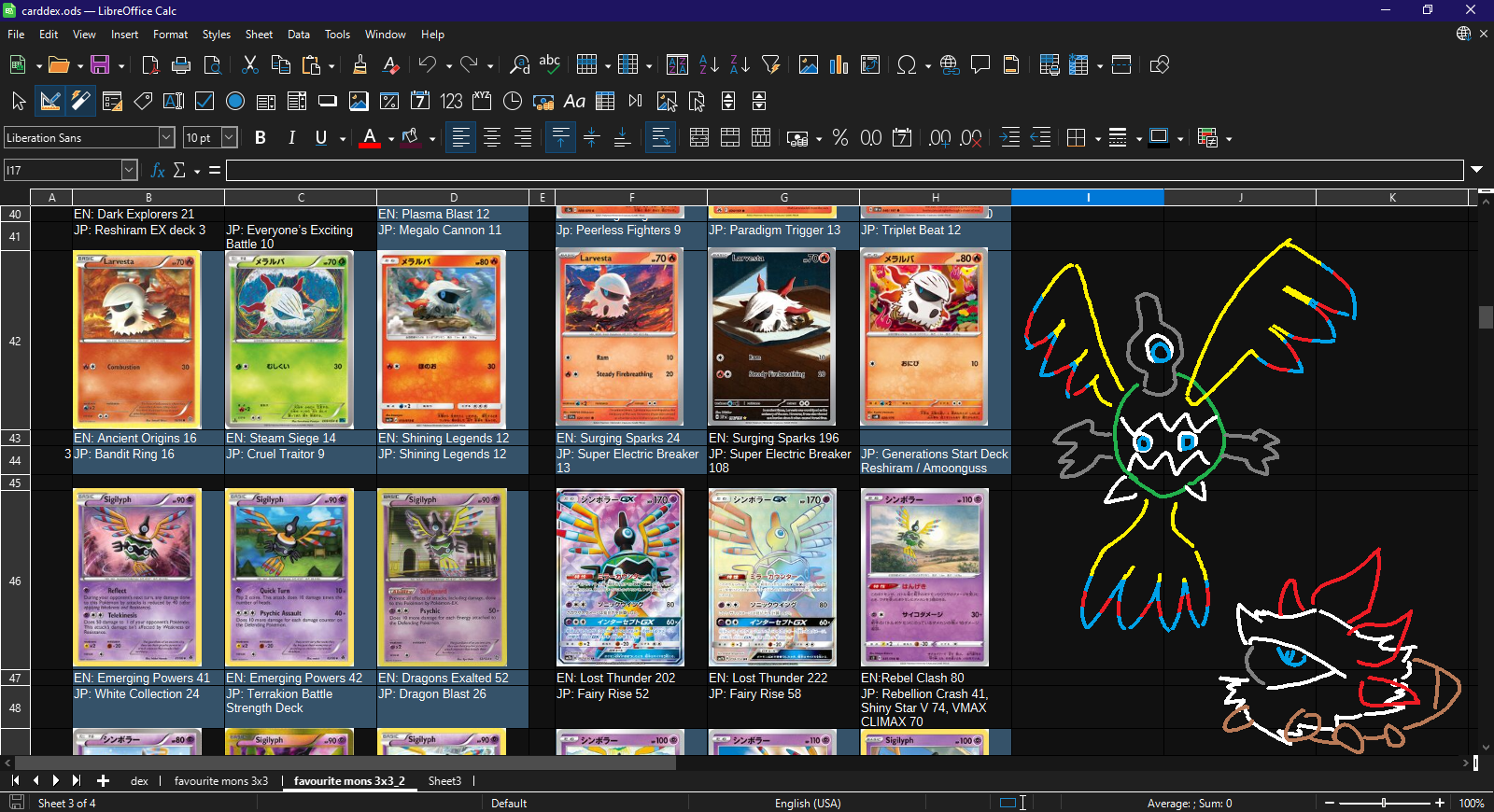Click the Increase Indent icon
The height and width of the screenshot is (812, 1494).
pos(1009,138)
